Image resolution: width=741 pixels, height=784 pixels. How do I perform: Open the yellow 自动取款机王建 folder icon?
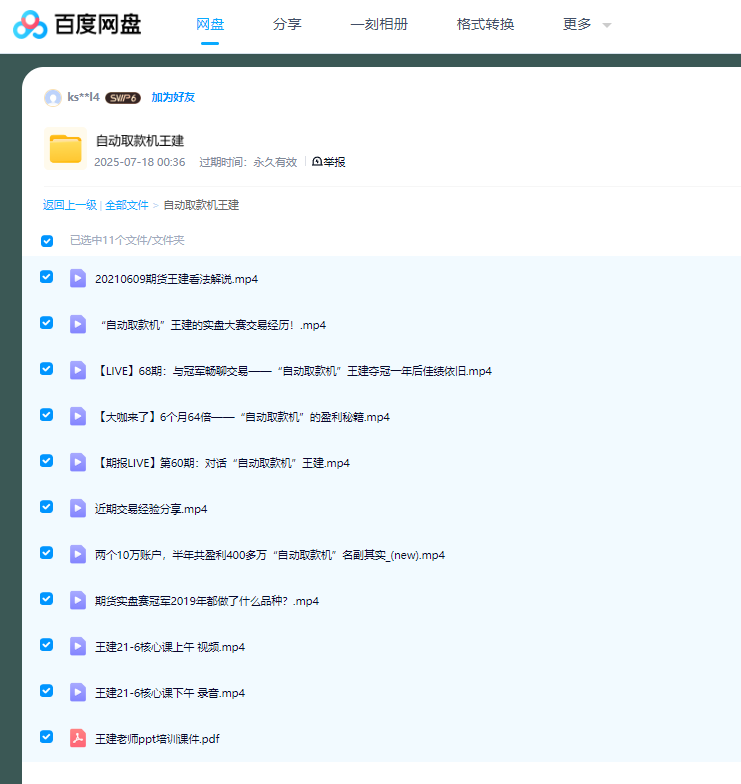[66, 148]
